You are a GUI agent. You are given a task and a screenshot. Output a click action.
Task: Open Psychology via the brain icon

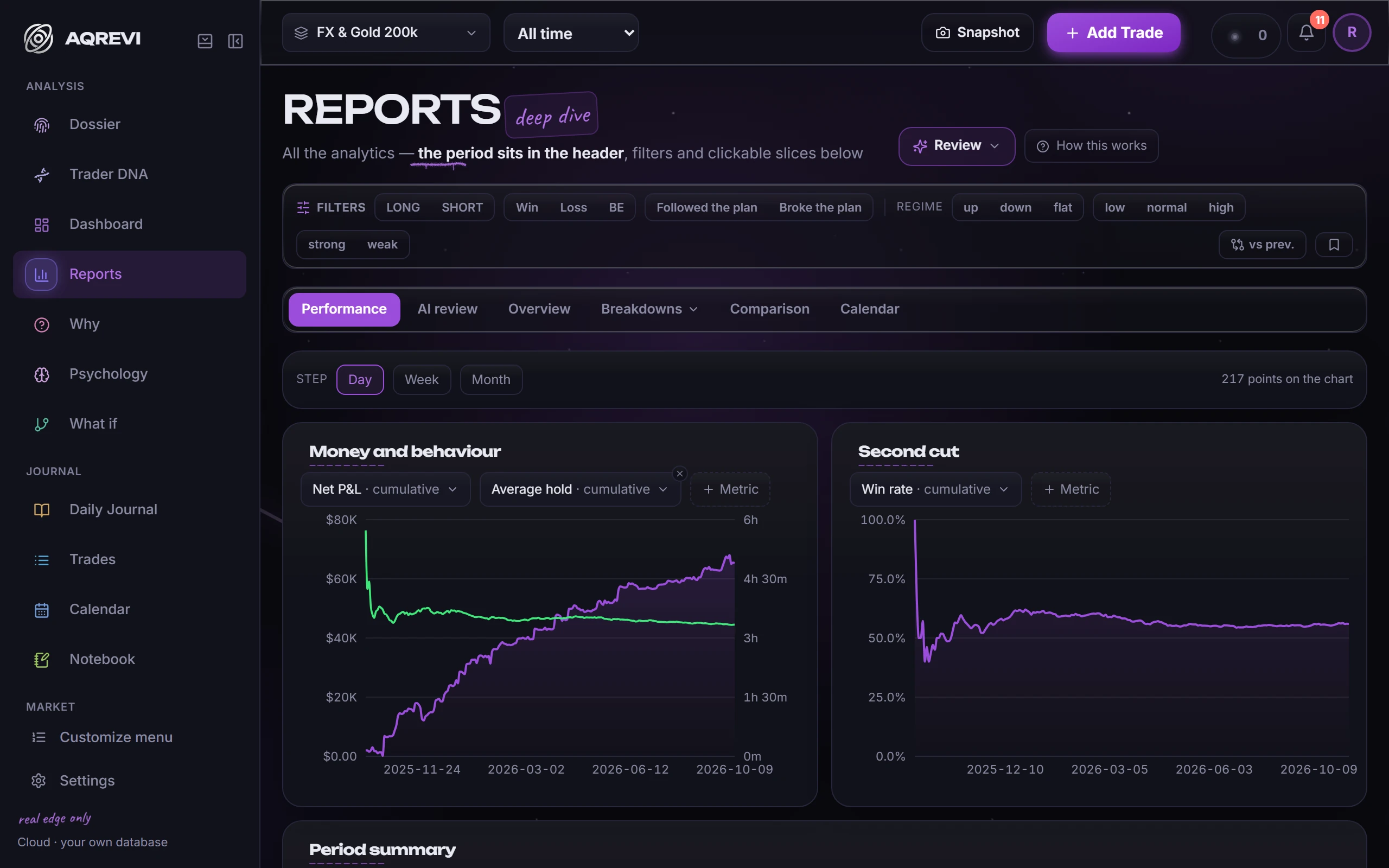(41, 374)
